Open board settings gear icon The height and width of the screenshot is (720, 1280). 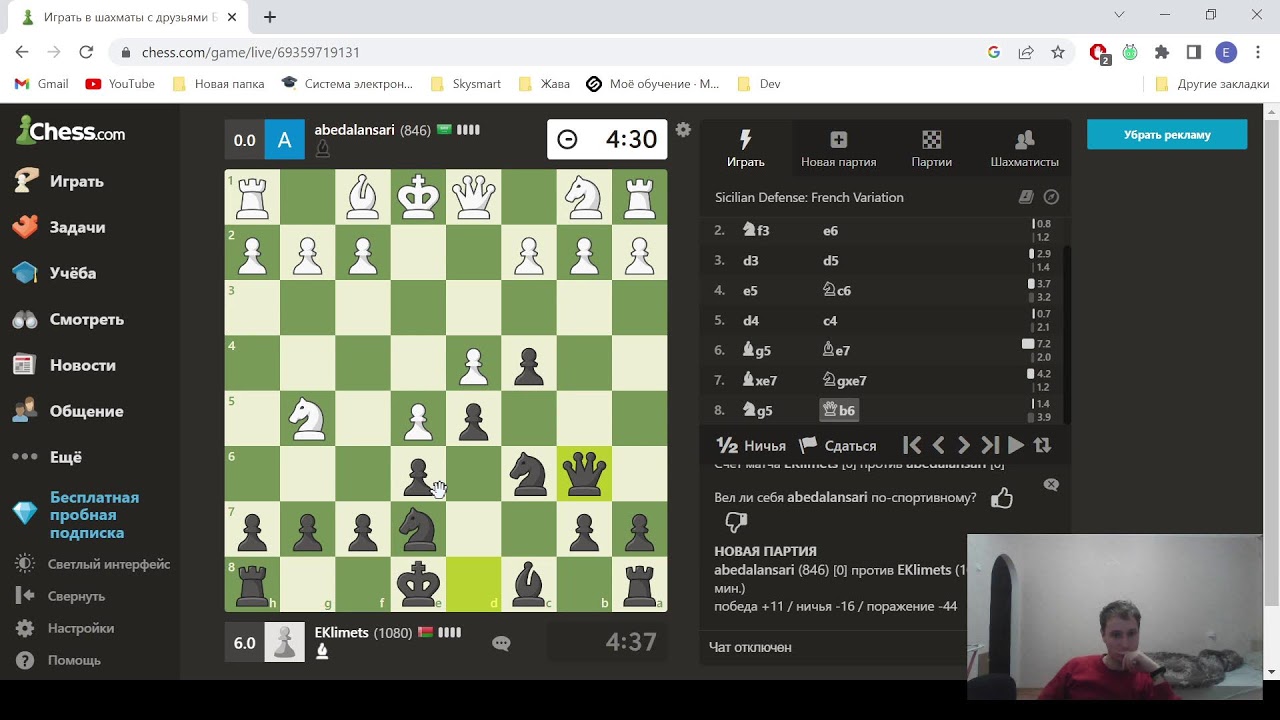pos(683,130)
